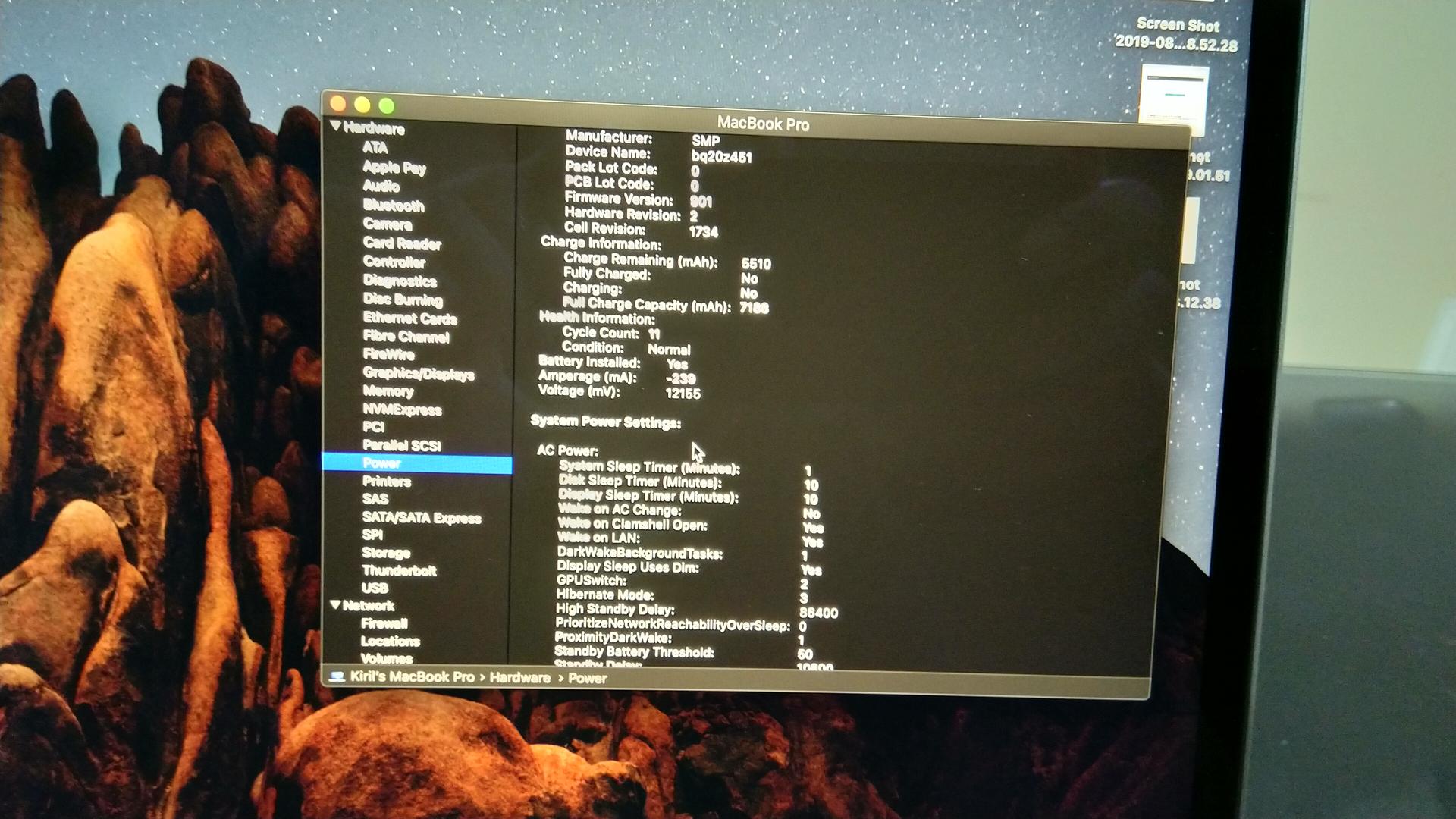Show Printers information

coord(386,481)
